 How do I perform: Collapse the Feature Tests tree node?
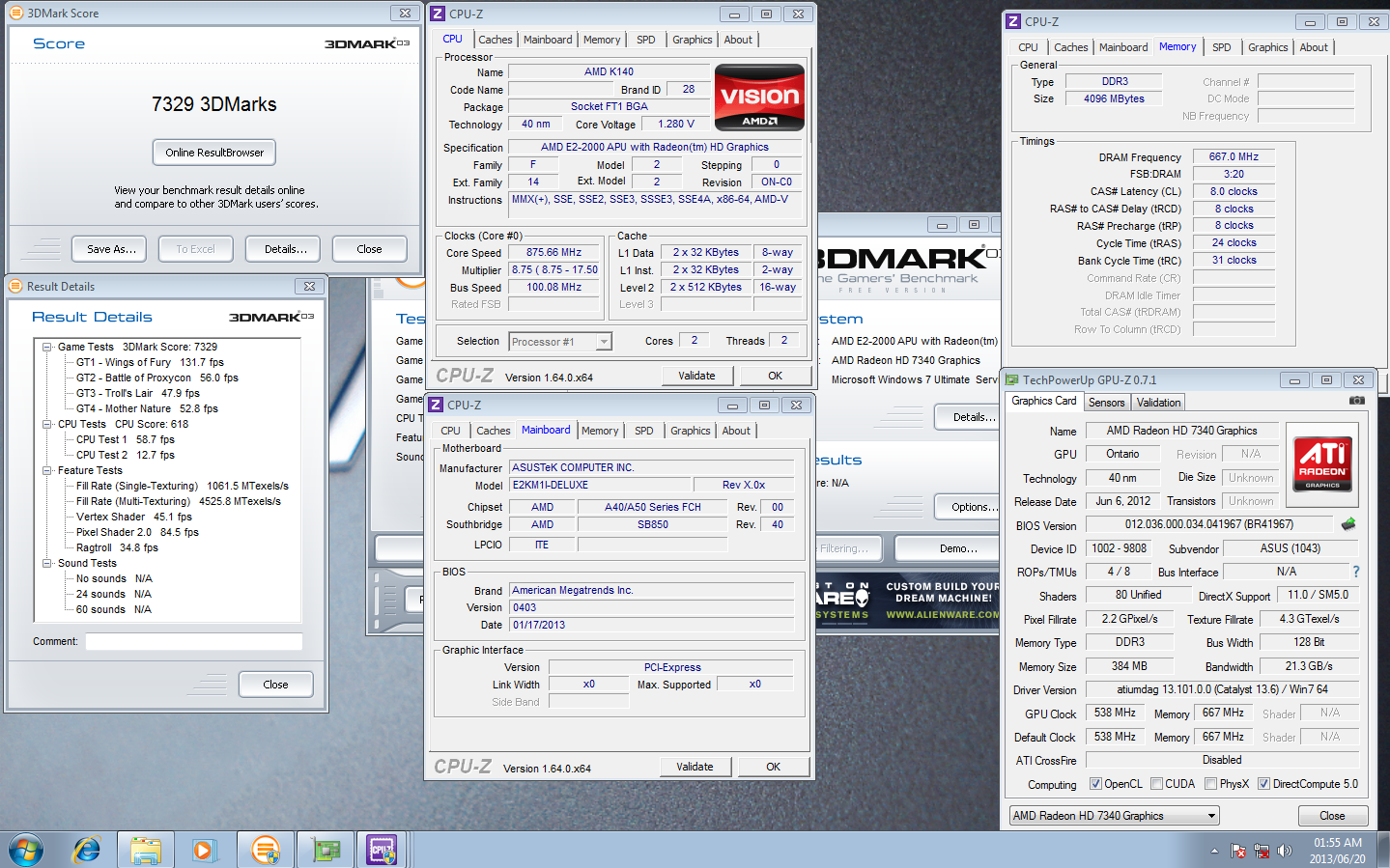[46, 470]
